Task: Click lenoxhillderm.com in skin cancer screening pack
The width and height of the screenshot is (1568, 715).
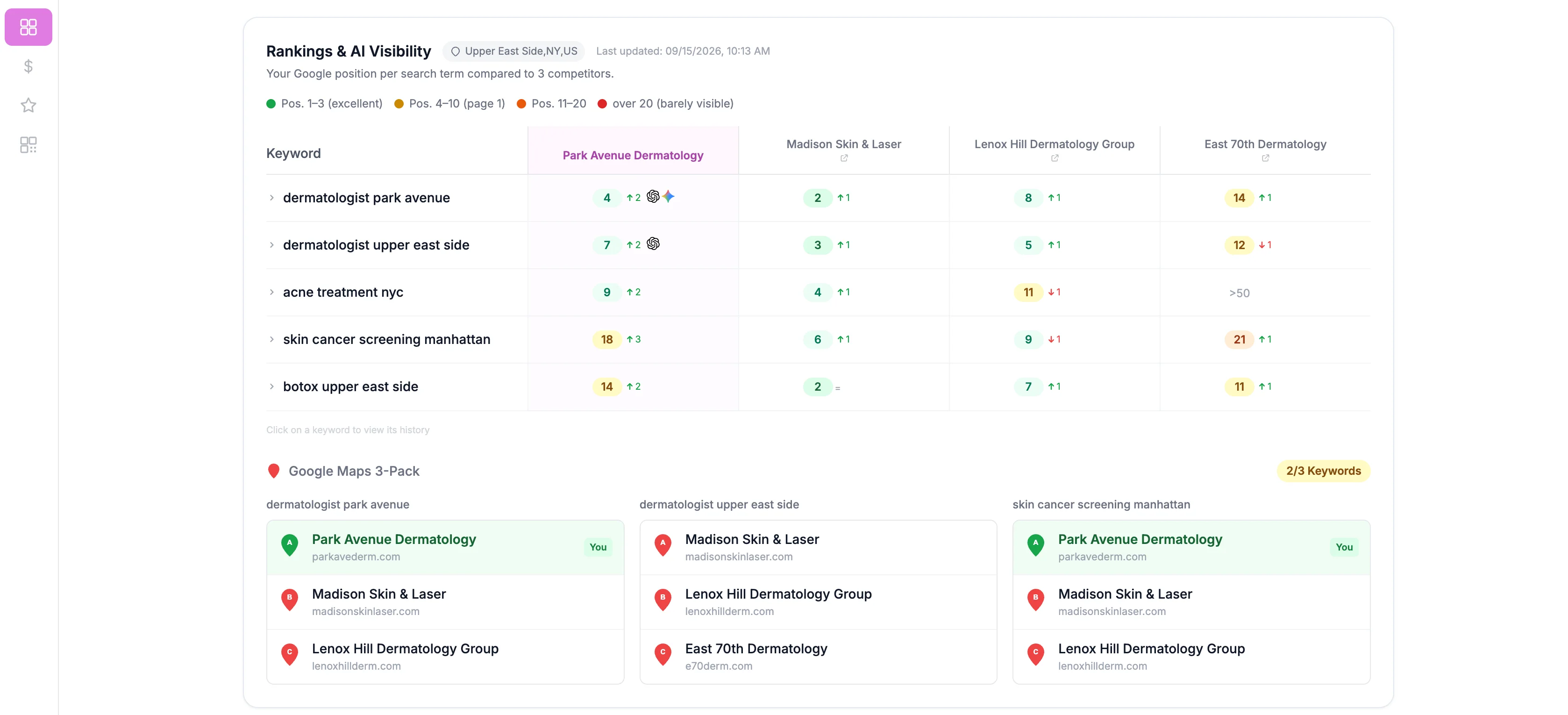Action: pyautogui.click(x=1102, y=666)
